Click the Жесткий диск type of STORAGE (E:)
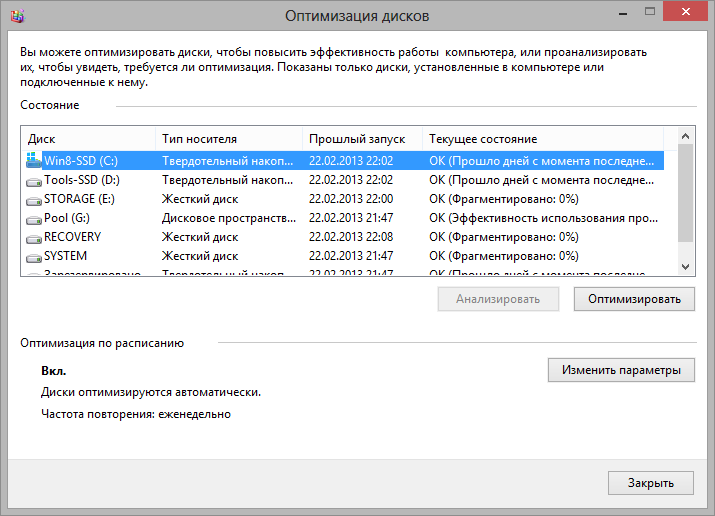This screenshot has height=516, width=715. [200, 199]
